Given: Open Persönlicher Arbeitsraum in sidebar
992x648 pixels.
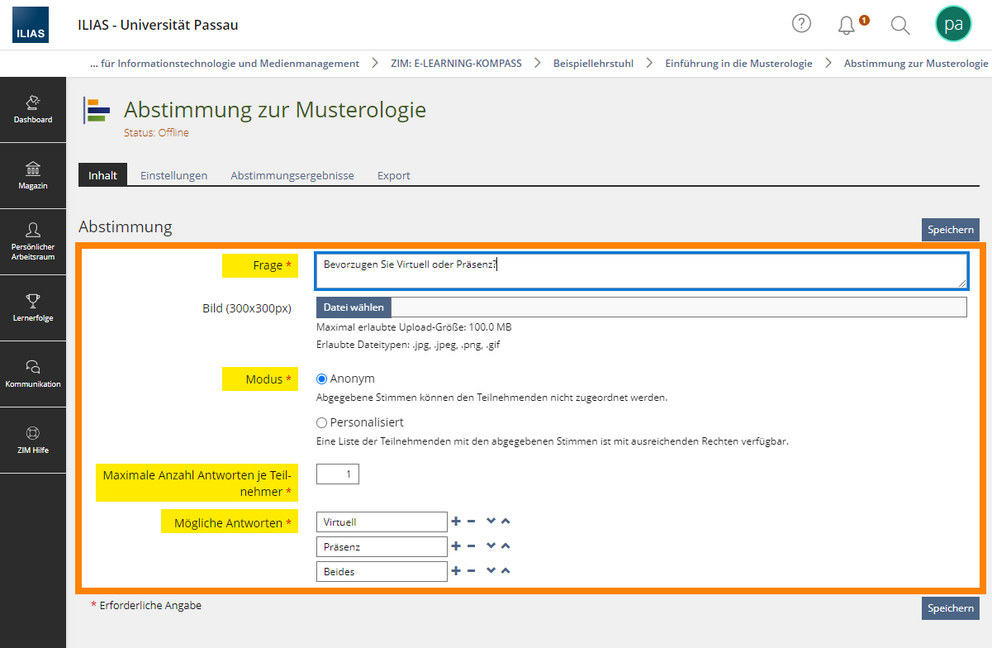Looking at the screenshot, I should [x=33, y=241].
